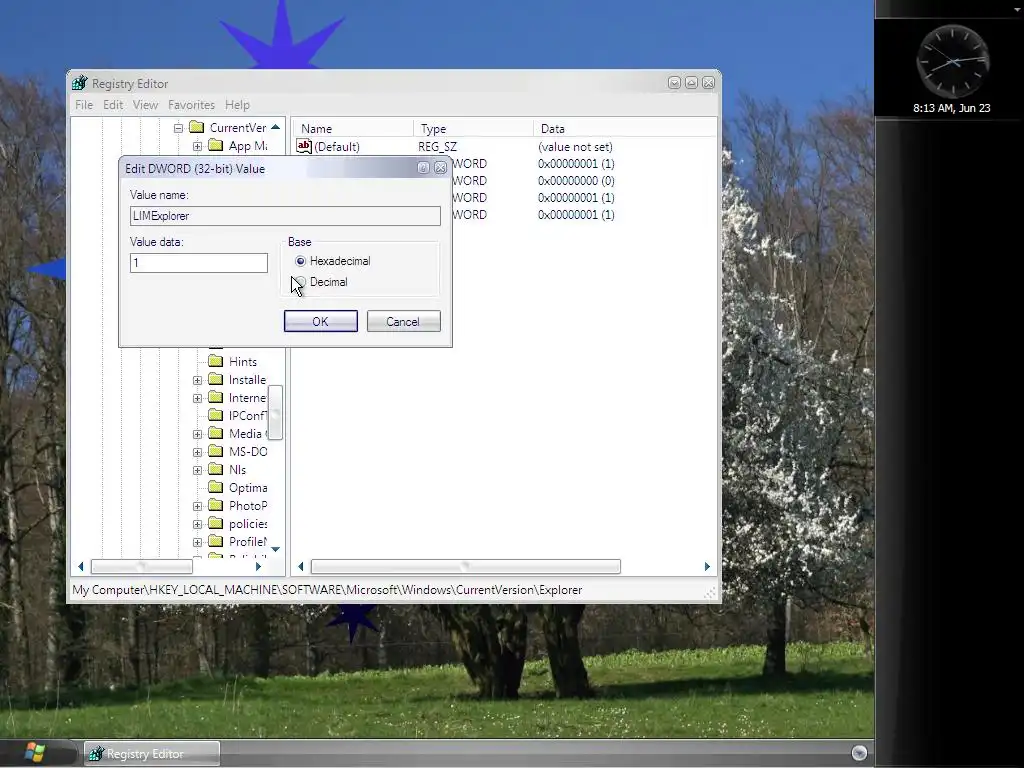Select the PhotoP folder icon
Screen dimensions: 1024x768
point(216,505)
